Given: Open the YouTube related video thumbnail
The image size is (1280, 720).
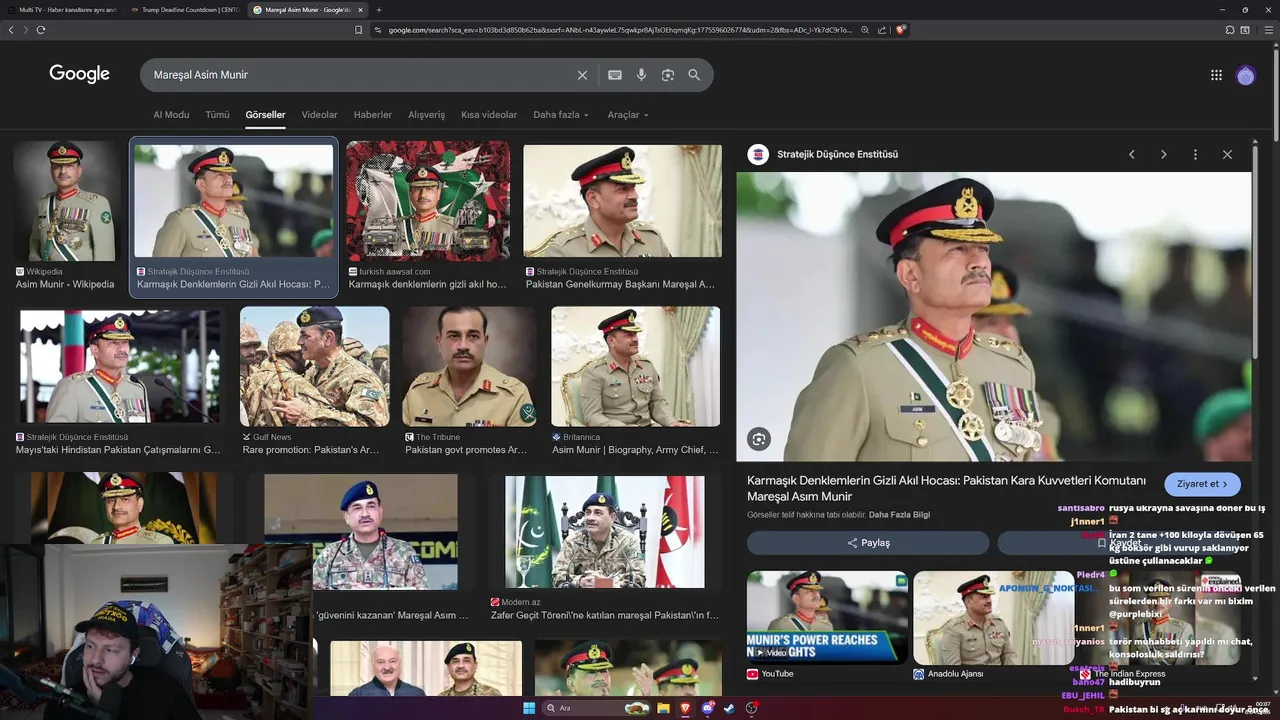Looking at the screenshot, I should (827, 617).
